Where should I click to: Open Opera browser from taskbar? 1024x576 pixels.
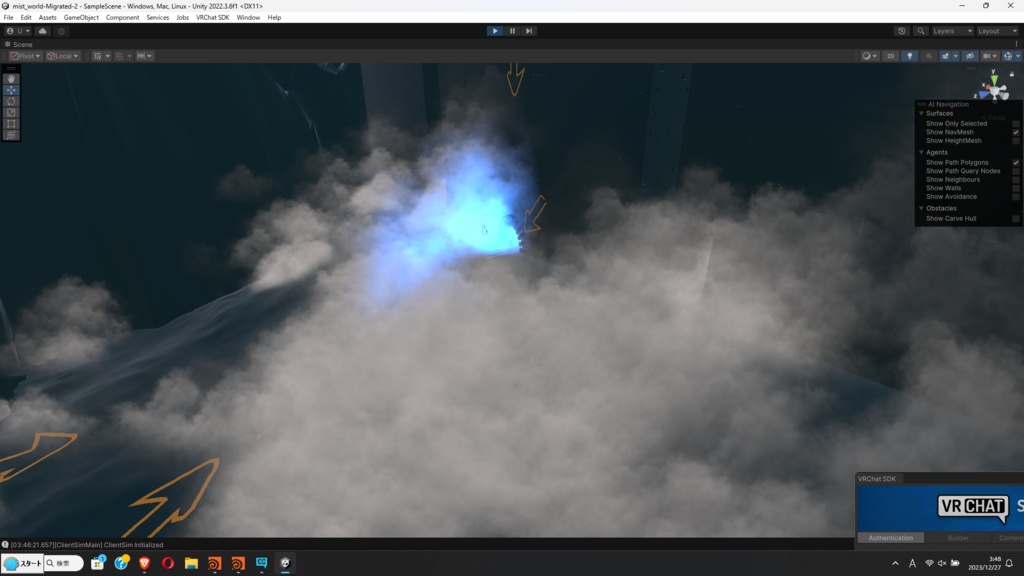(x=168, y=563)
